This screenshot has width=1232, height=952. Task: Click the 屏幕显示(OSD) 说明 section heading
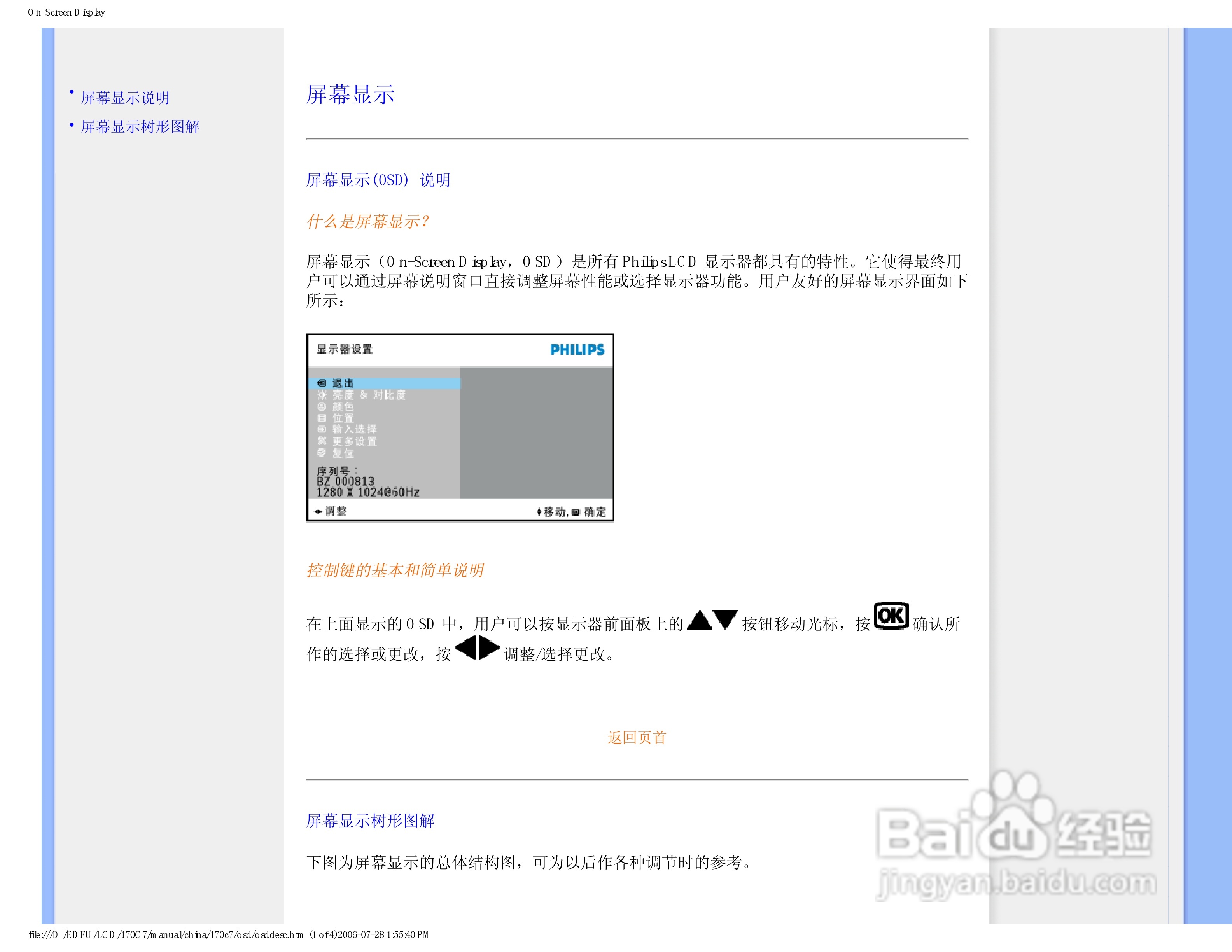(378, 180)
